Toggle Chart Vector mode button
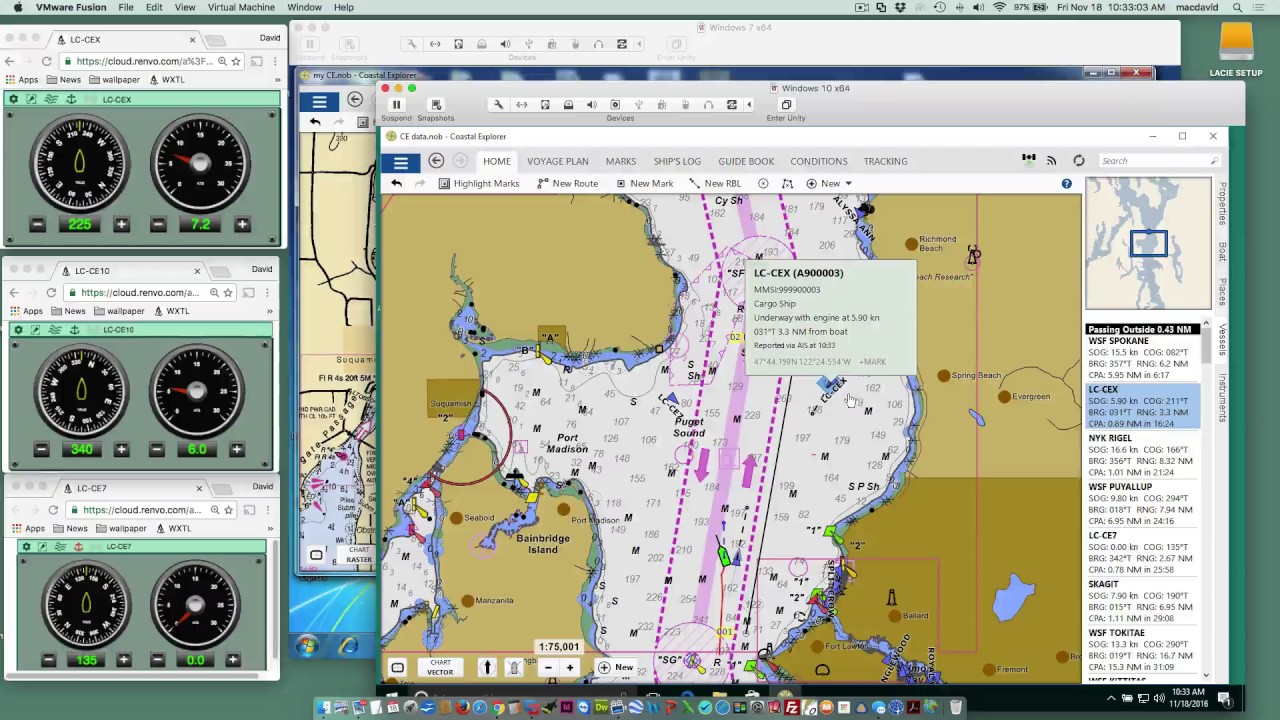This screenshot has height=720, width=1280. click(x=440, y=668)
